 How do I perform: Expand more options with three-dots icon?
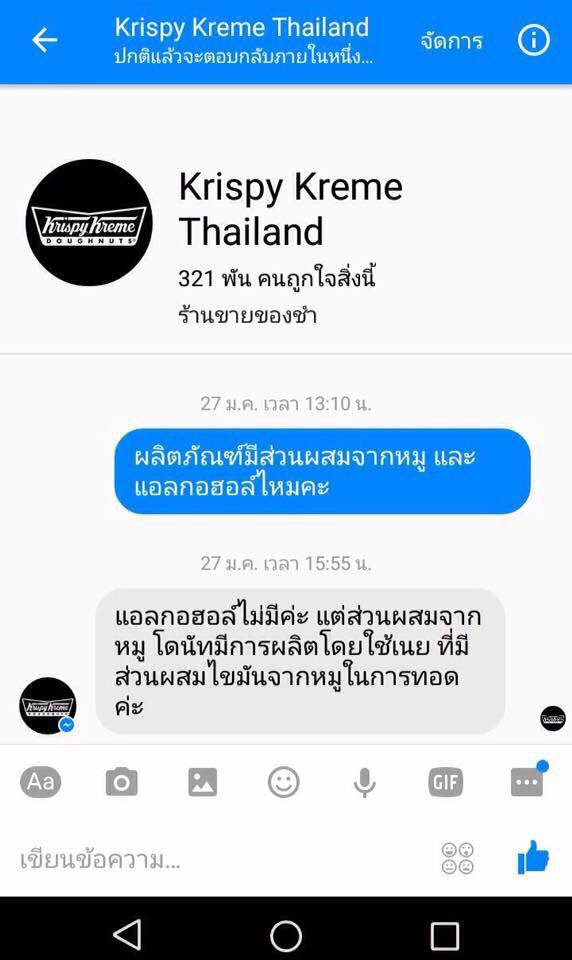pyautogui.click(x=527, y=780)
